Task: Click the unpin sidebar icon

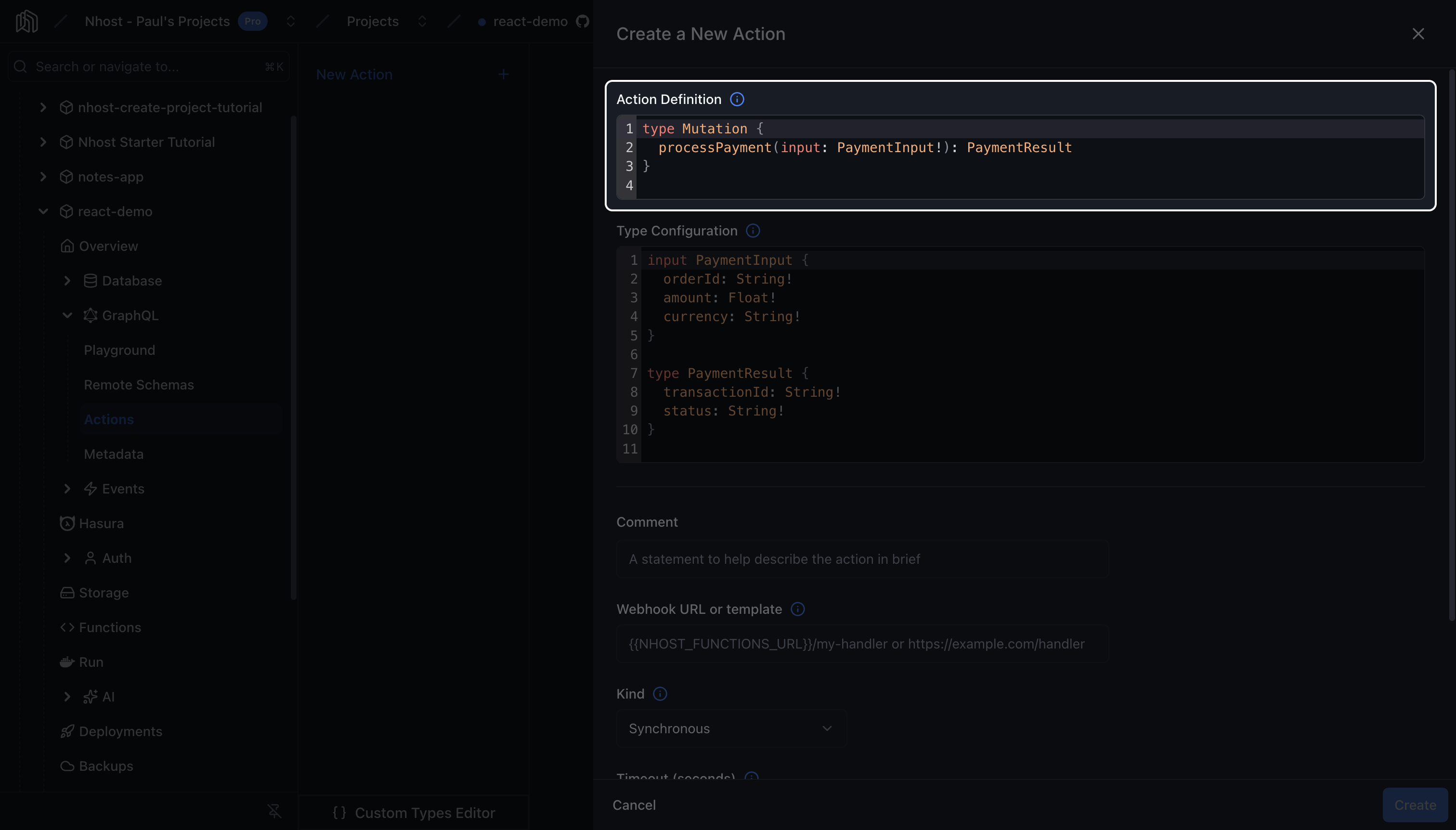Action: click(x=274, y=811)
